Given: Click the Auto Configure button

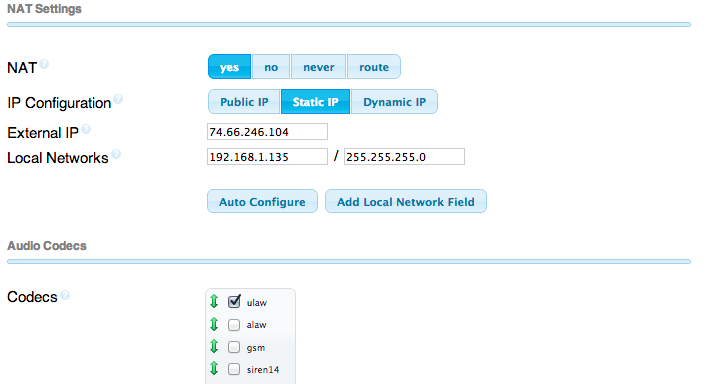Looking at the screenshot, I should (x=262, y=202).
